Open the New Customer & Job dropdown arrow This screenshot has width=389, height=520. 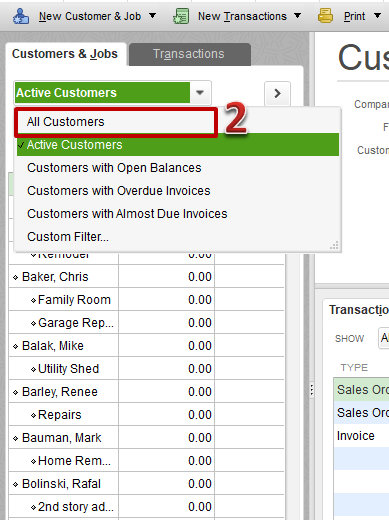point(152,16)
